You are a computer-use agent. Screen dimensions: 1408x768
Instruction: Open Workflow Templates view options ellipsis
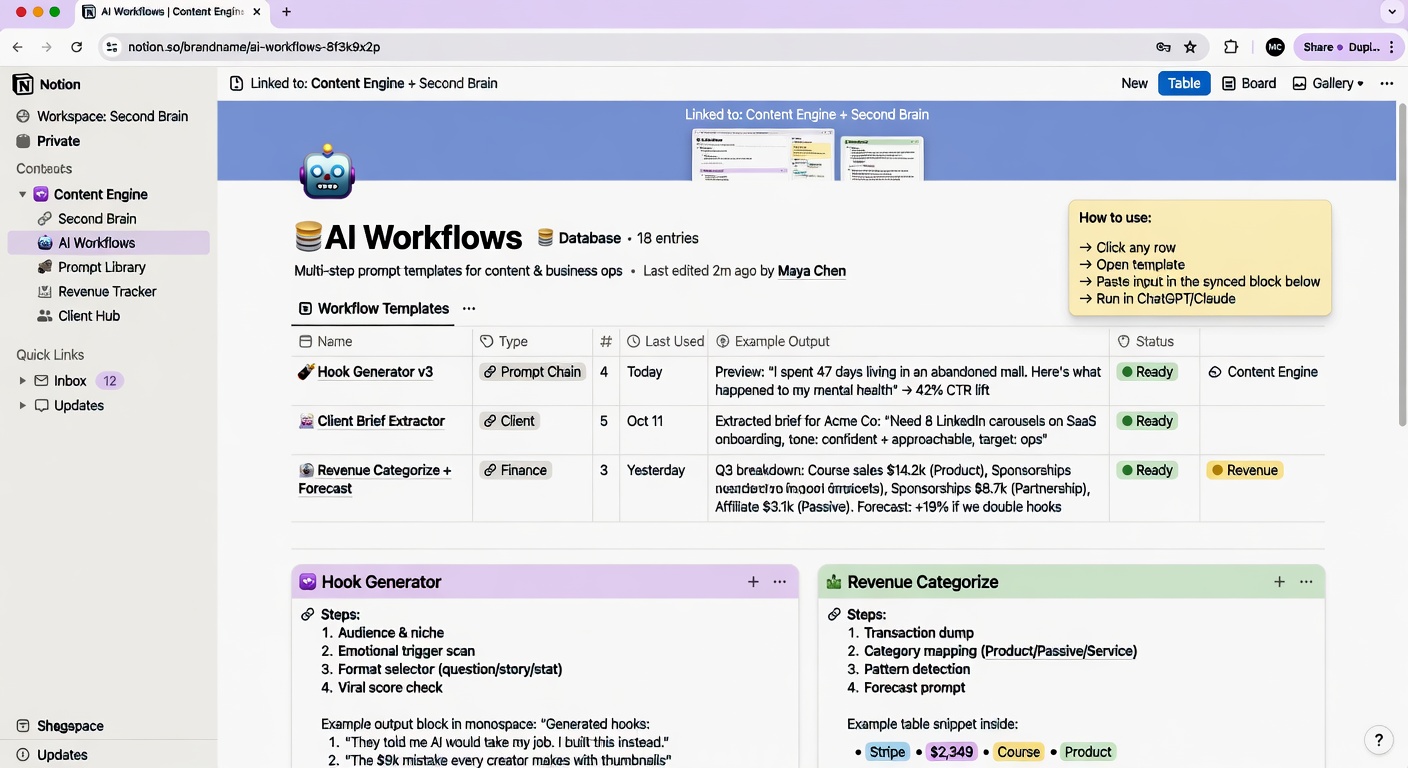469,309
